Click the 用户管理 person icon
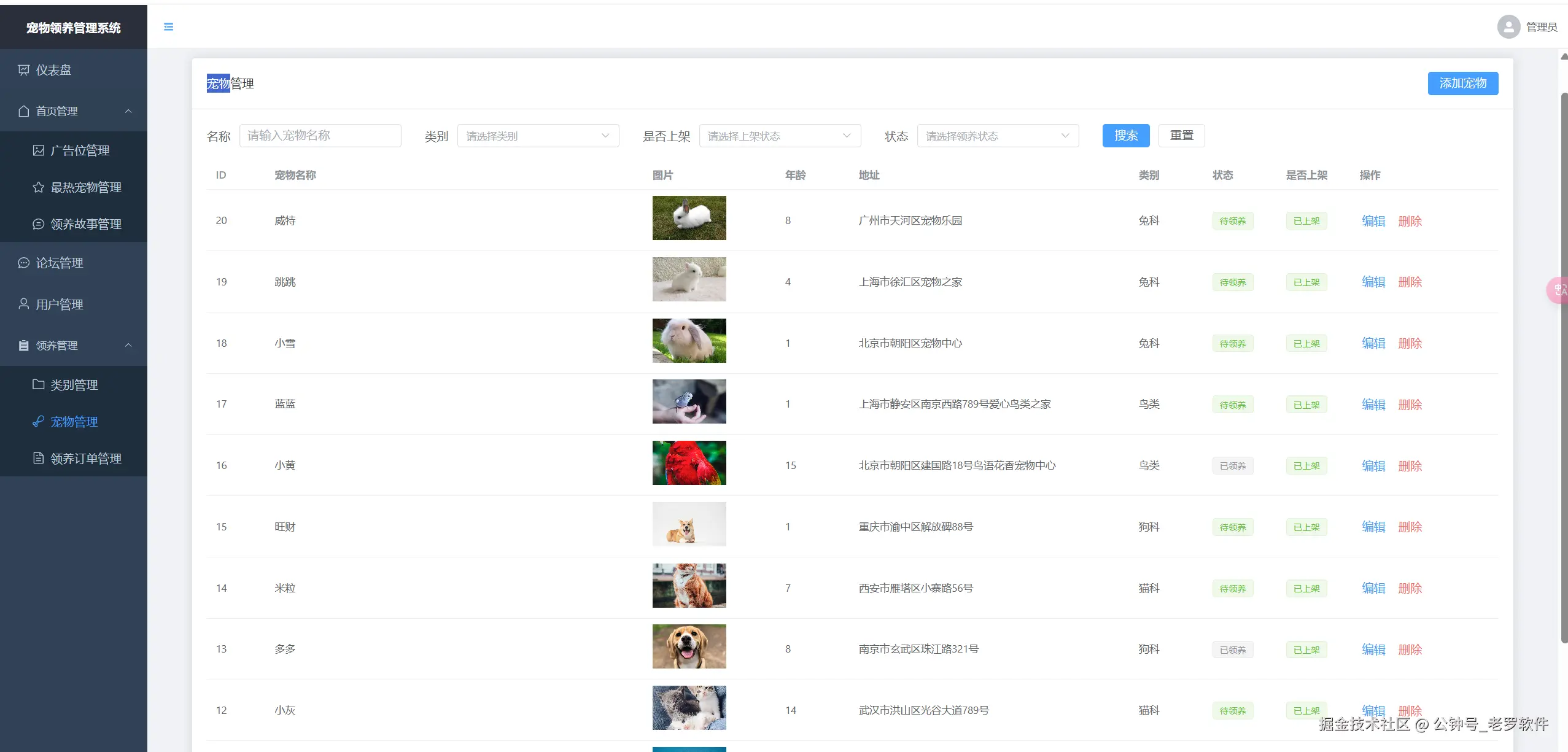Image resolution: width=1568 pixels, height=752 pixels. coord(24,304)
